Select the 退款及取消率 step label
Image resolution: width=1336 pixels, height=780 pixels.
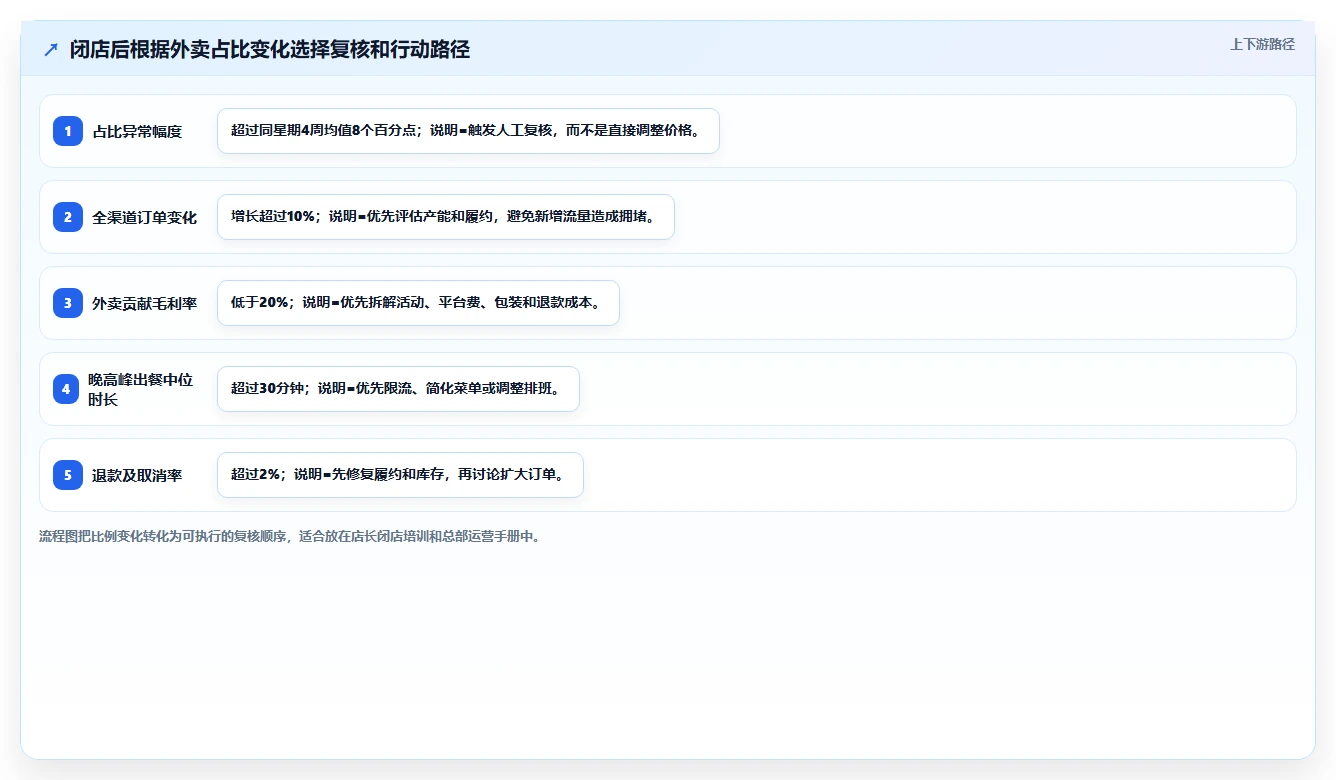click(137, 475)
